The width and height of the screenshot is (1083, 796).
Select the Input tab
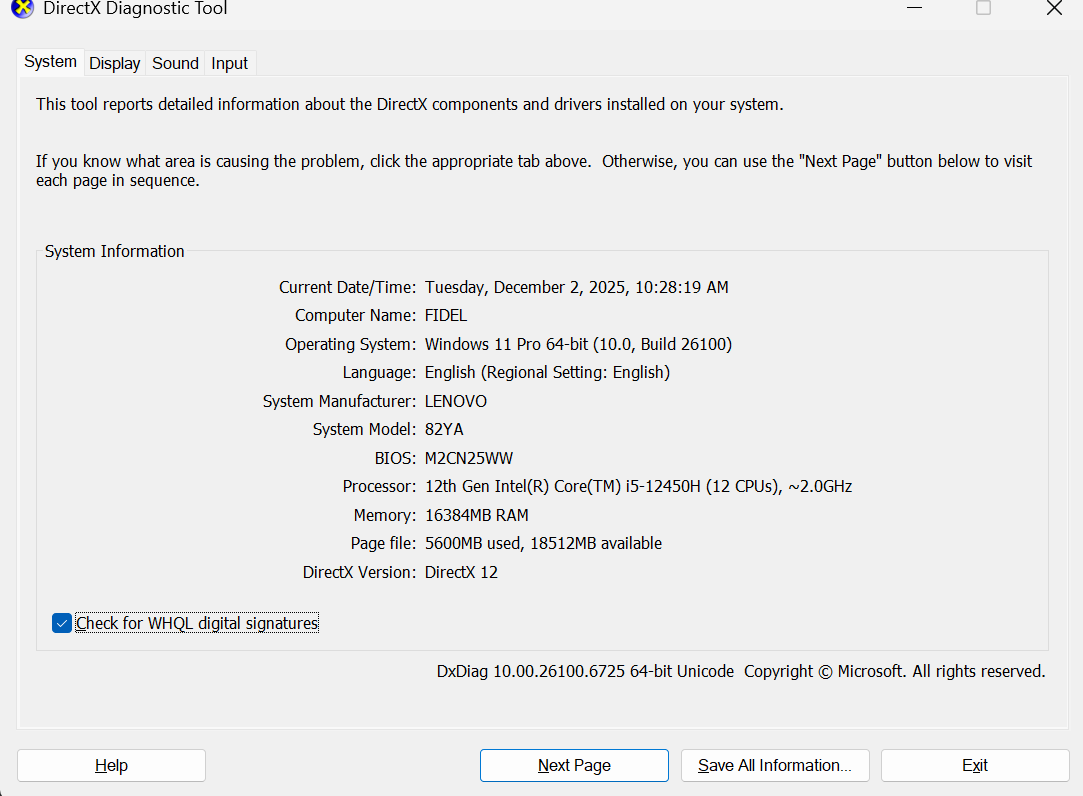pyautogui.click(x=229, y=62)
